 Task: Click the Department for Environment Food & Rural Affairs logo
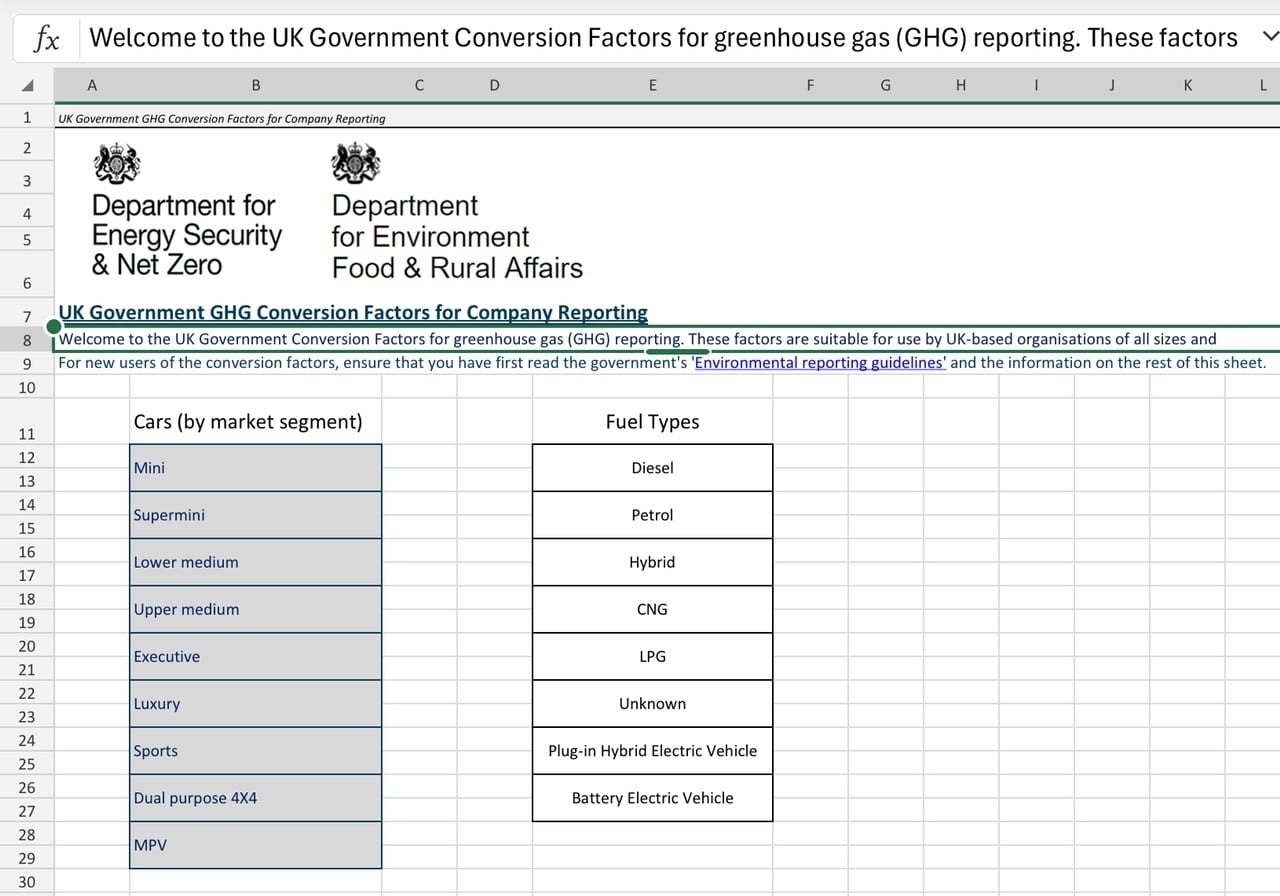coord(457,212)
